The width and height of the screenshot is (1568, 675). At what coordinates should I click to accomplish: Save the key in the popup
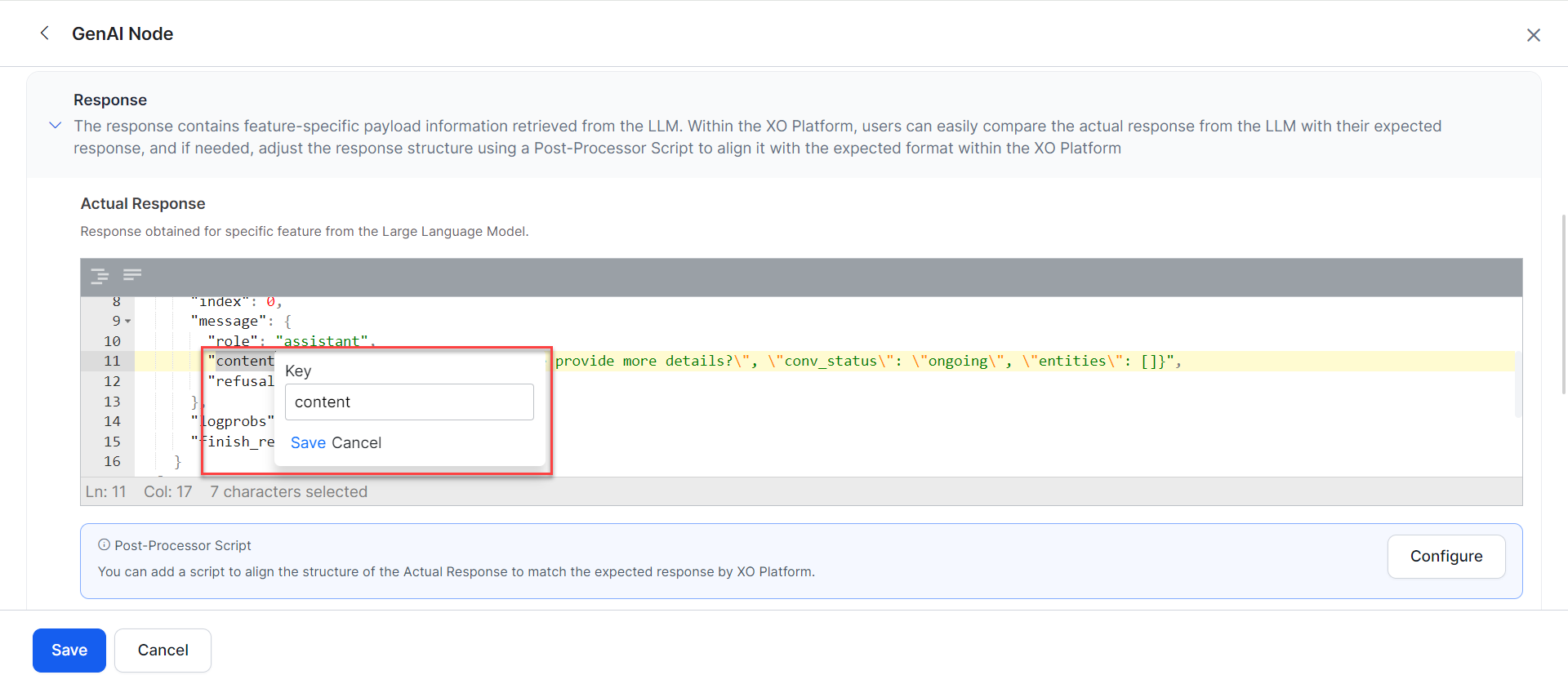[308, 443]
